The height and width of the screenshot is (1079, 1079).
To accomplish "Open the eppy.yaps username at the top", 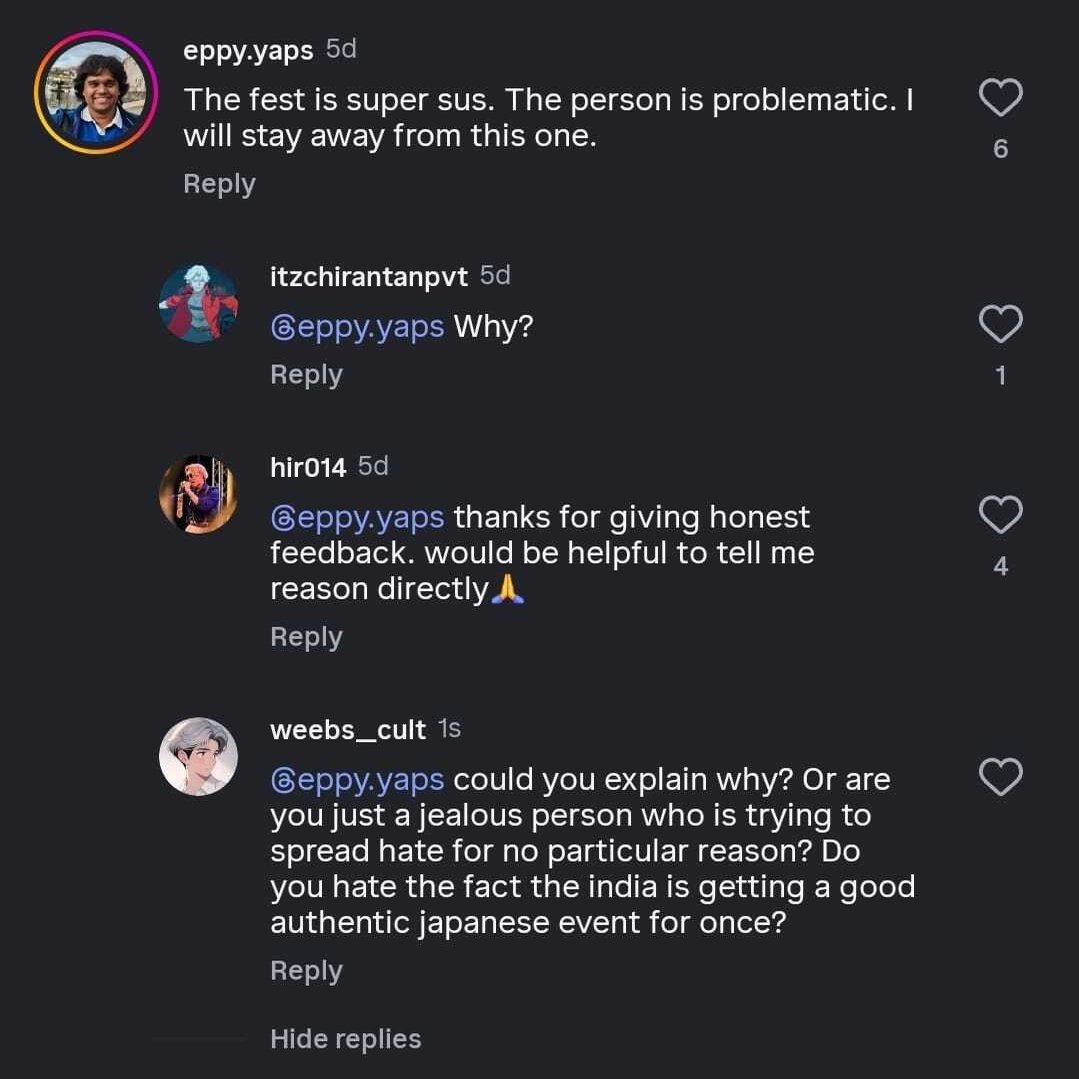I will [248, 50].
